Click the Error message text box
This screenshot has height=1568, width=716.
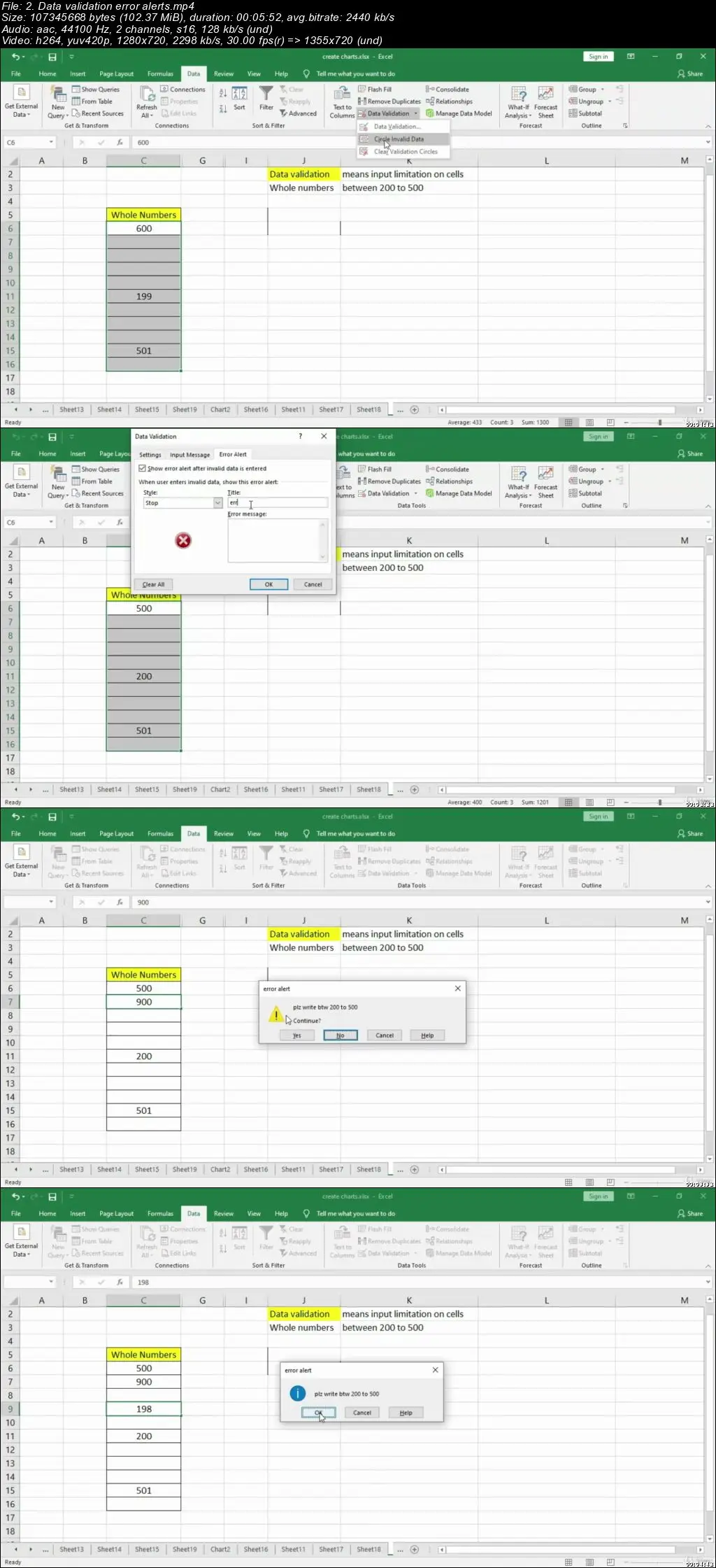(278, 540)
